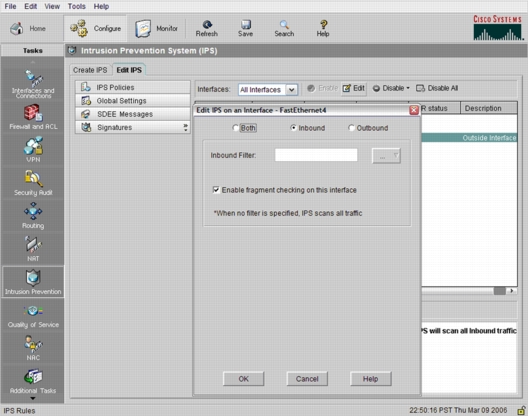Open the Routing task
530x418 pixels.
[x=33, y=216]
